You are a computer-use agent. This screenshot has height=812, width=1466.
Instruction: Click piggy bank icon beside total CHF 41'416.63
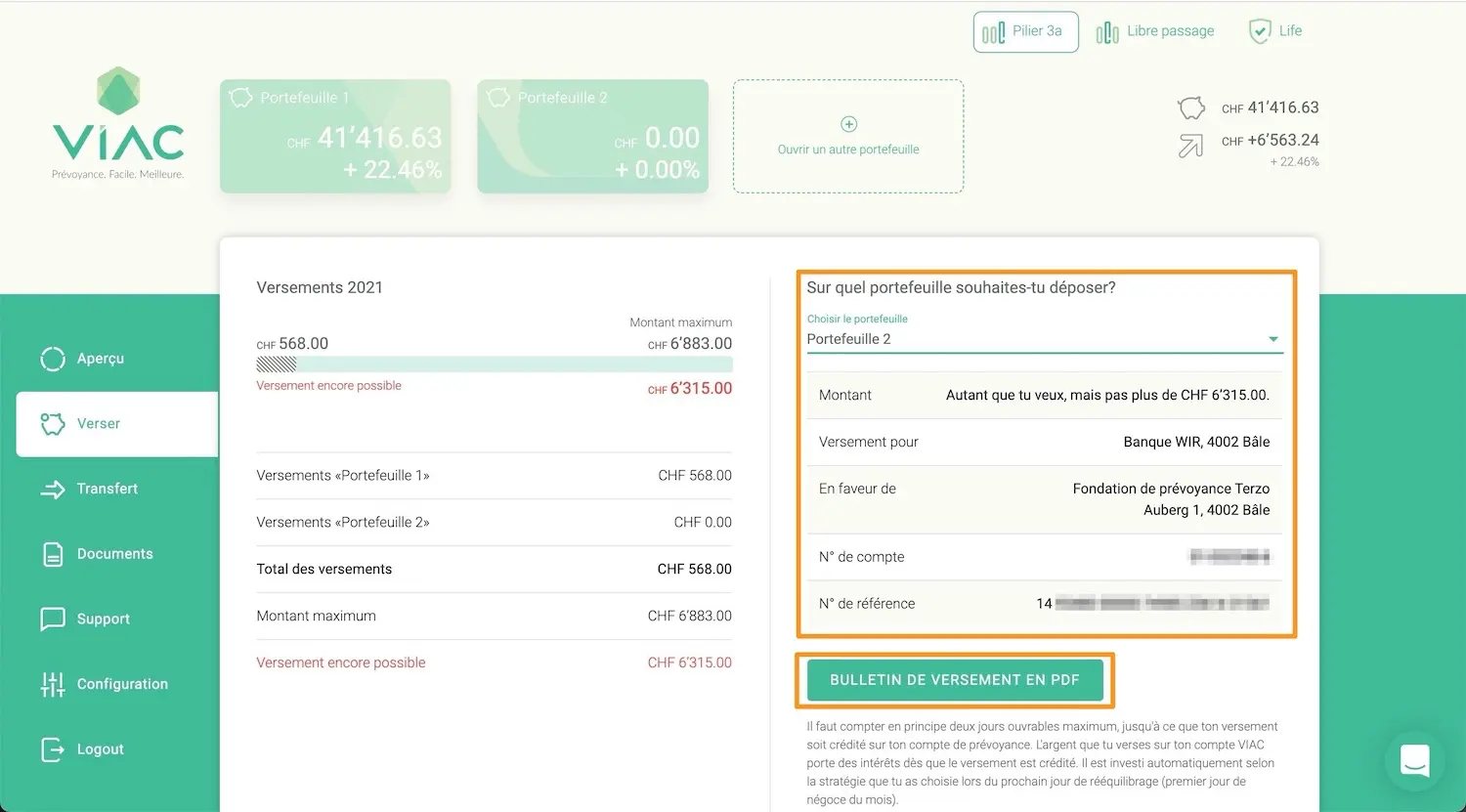pos(1190,107)
